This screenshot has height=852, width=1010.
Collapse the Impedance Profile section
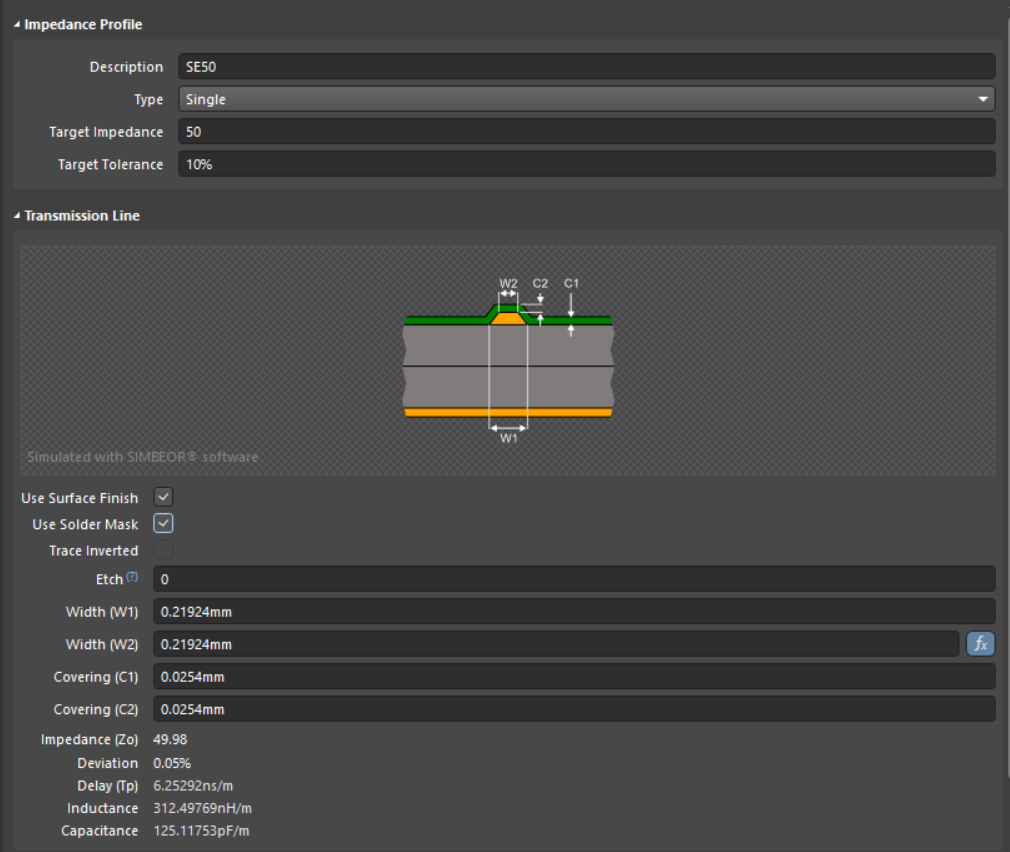[17, 24]
